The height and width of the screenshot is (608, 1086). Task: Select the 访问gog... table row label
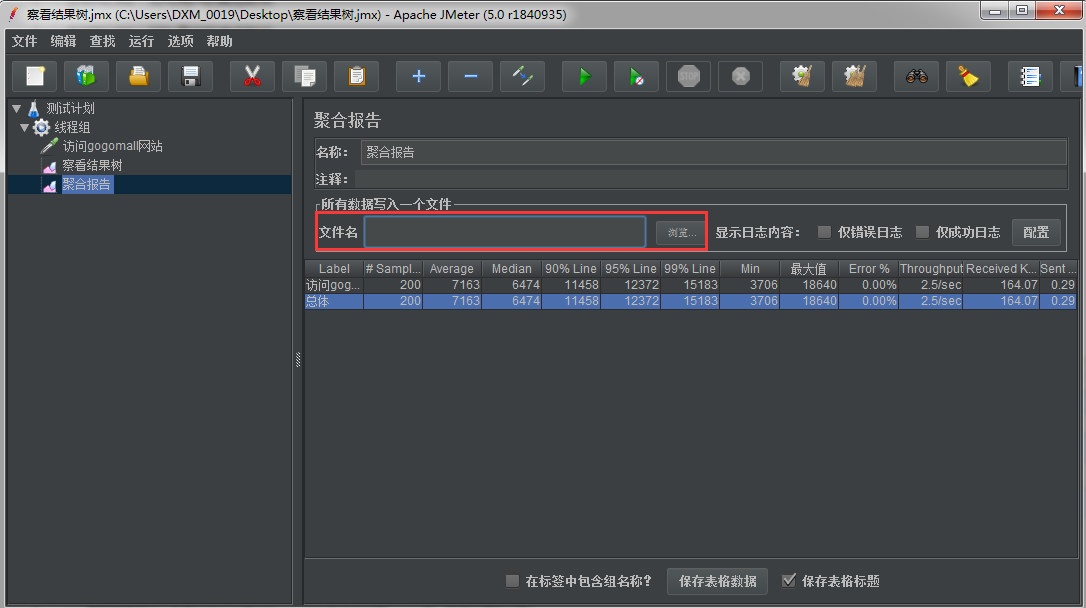click(x=334, y=285)
